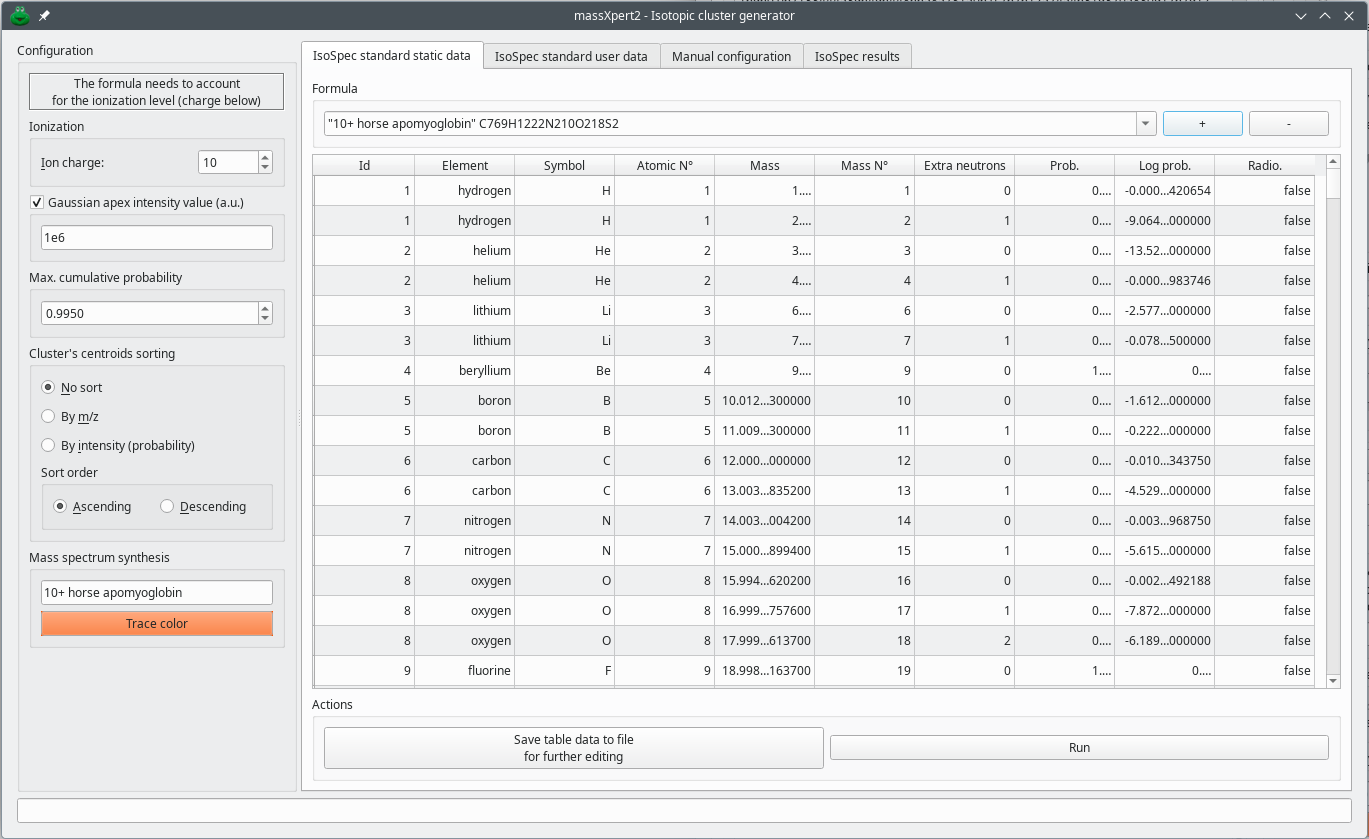Select the By m/z sorting option
The width and height of the screenshot is (1369, 839).
[x=47, y=416]
